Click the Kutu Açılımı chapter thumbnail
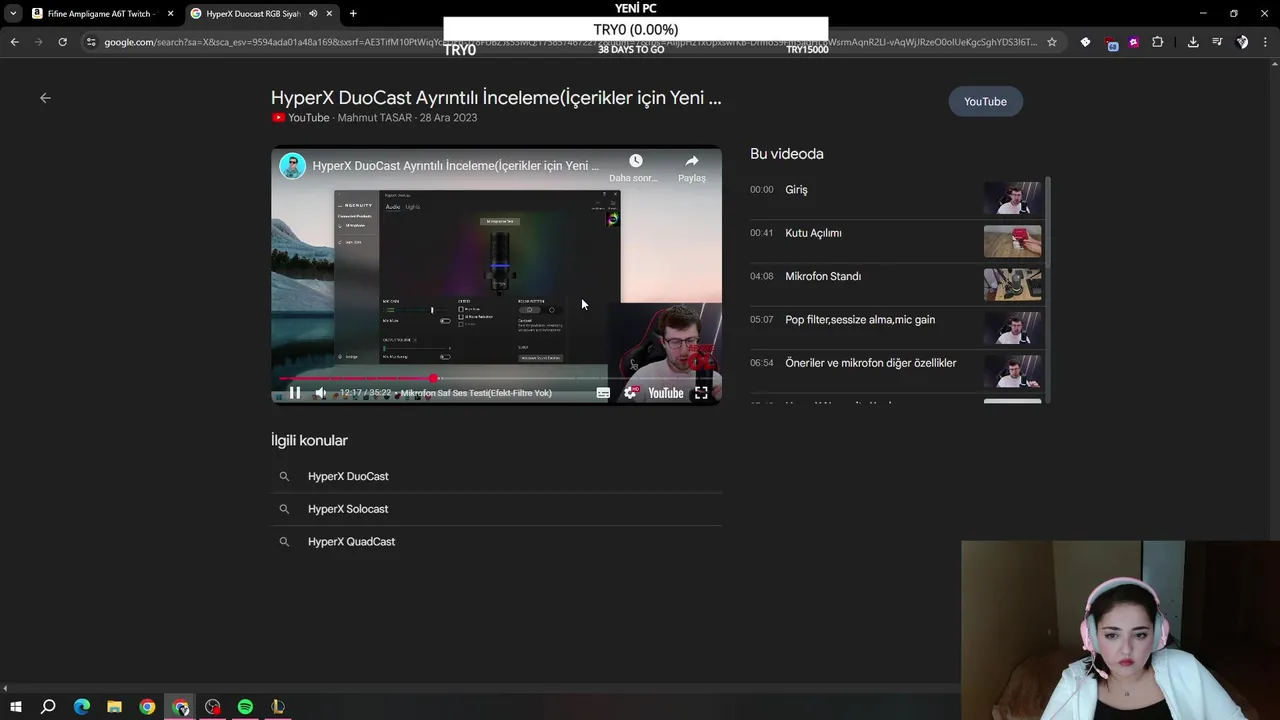The width and height of the screenshot is (1280, 720). click(1012, 241)
